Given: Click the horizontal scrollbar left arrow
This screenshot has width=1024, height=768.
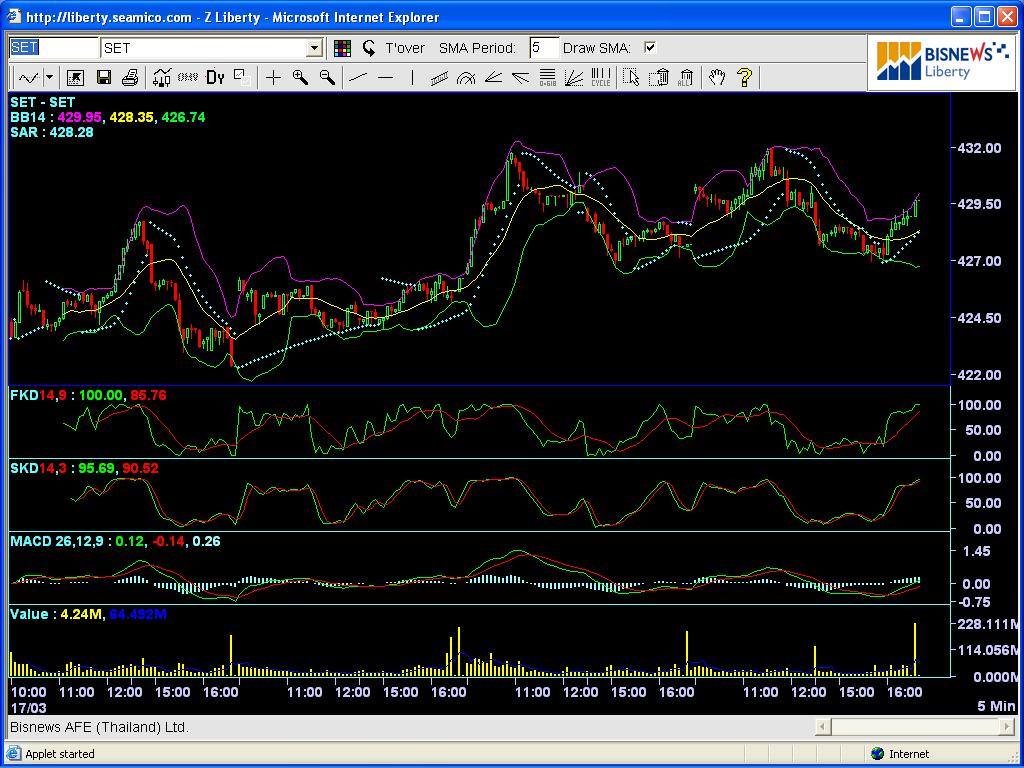Looking at the screenshot, I should [x=823, y=726].
